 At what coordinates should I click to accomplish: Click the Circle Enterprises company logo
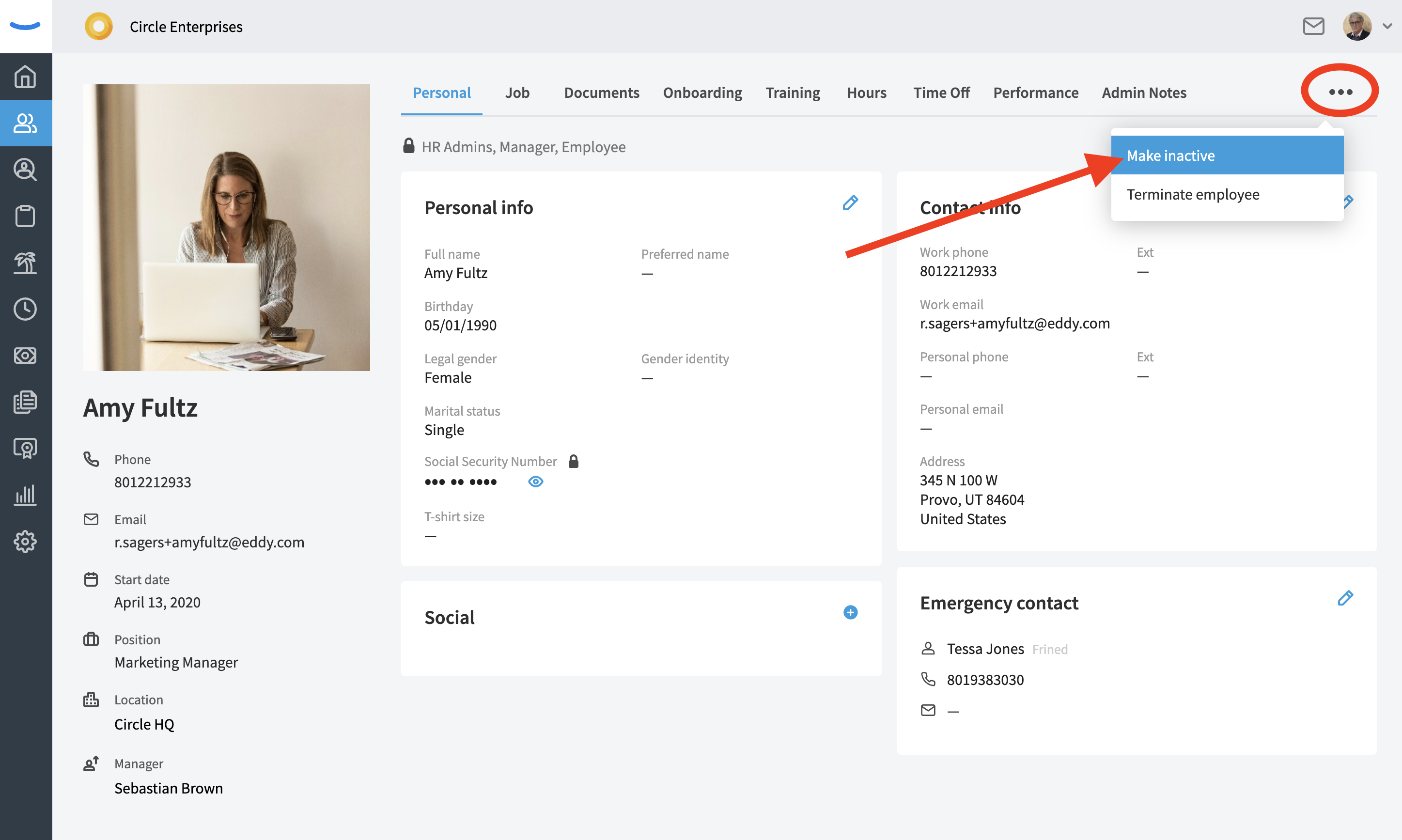(x=99, y=27)
